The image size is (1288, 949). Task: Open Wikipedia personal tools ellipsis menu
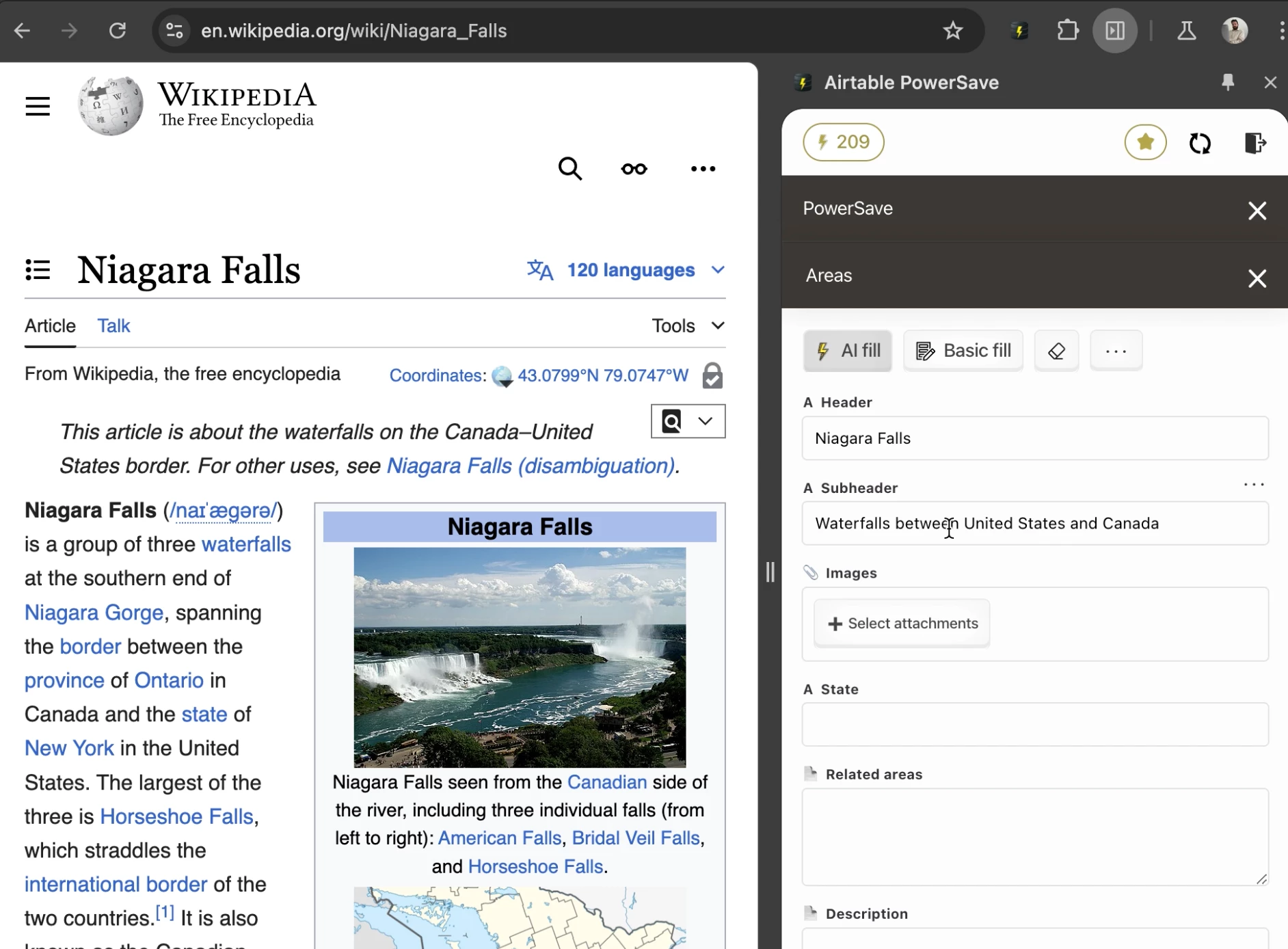pos(703,169)
